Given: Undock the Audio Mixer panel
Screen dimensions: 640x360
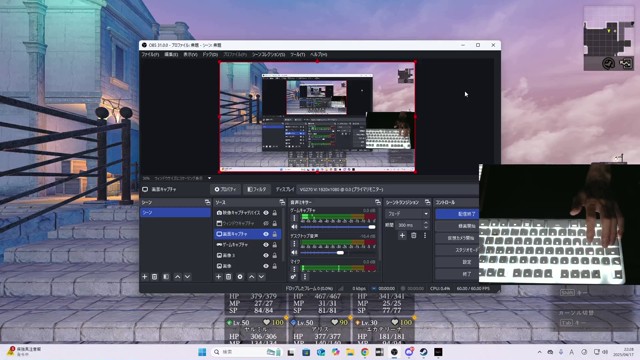Looking at the screenshot, I should 378,202.
